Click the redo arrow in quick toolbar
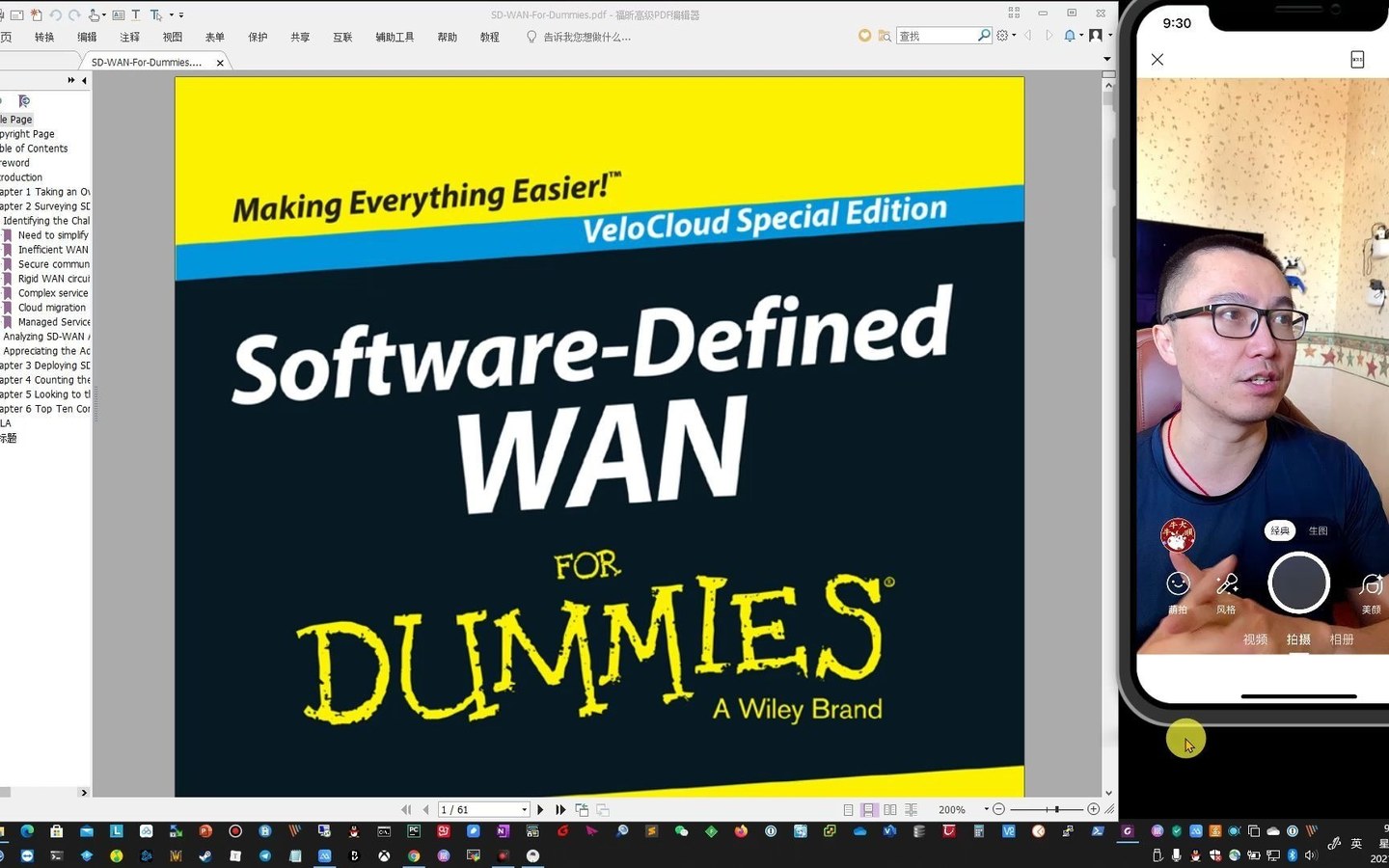 click(x=74, y=14)
